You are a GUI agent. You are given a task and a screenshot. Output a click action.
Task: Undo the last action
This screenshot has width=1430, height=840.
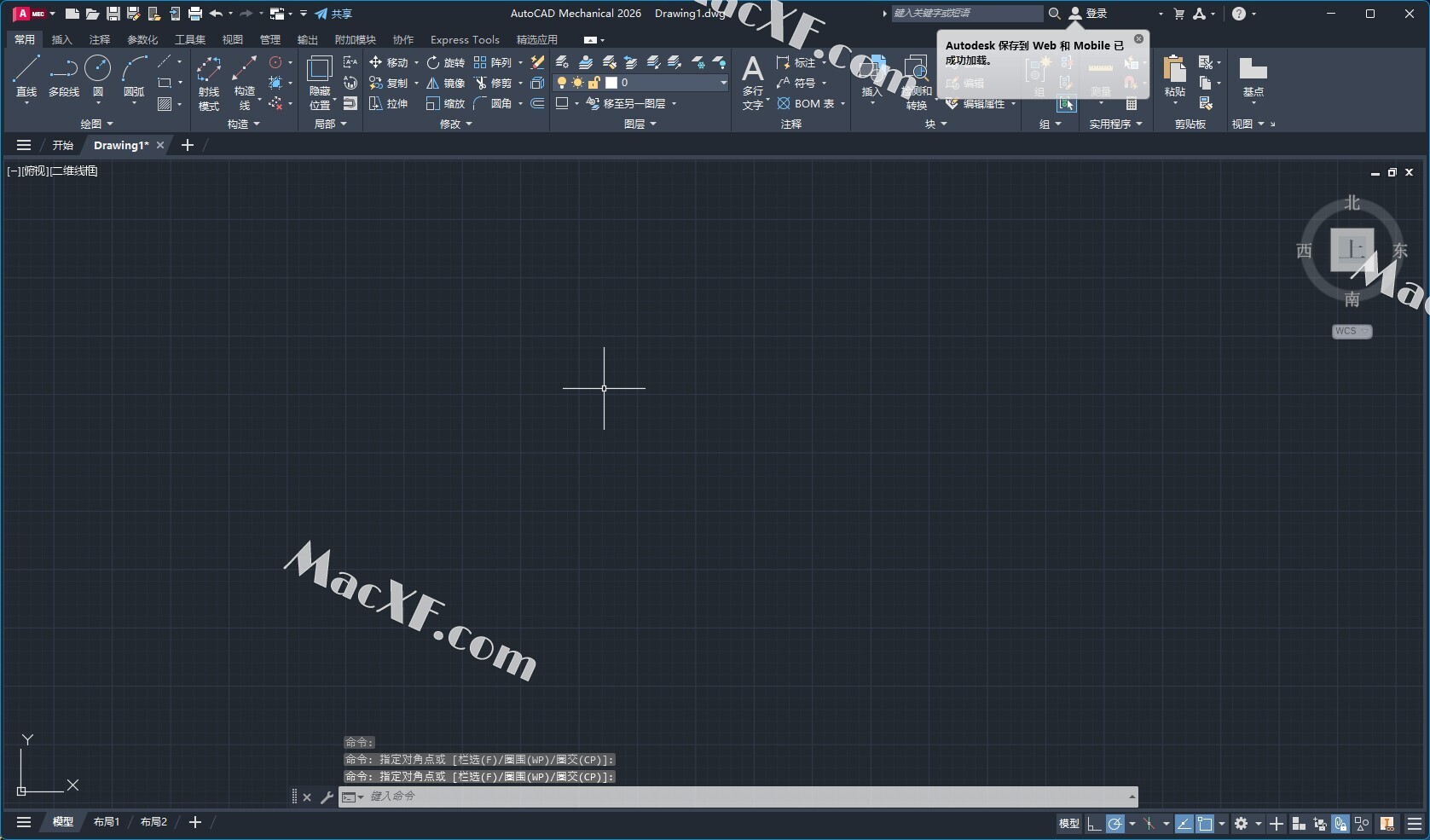point(216,14)
